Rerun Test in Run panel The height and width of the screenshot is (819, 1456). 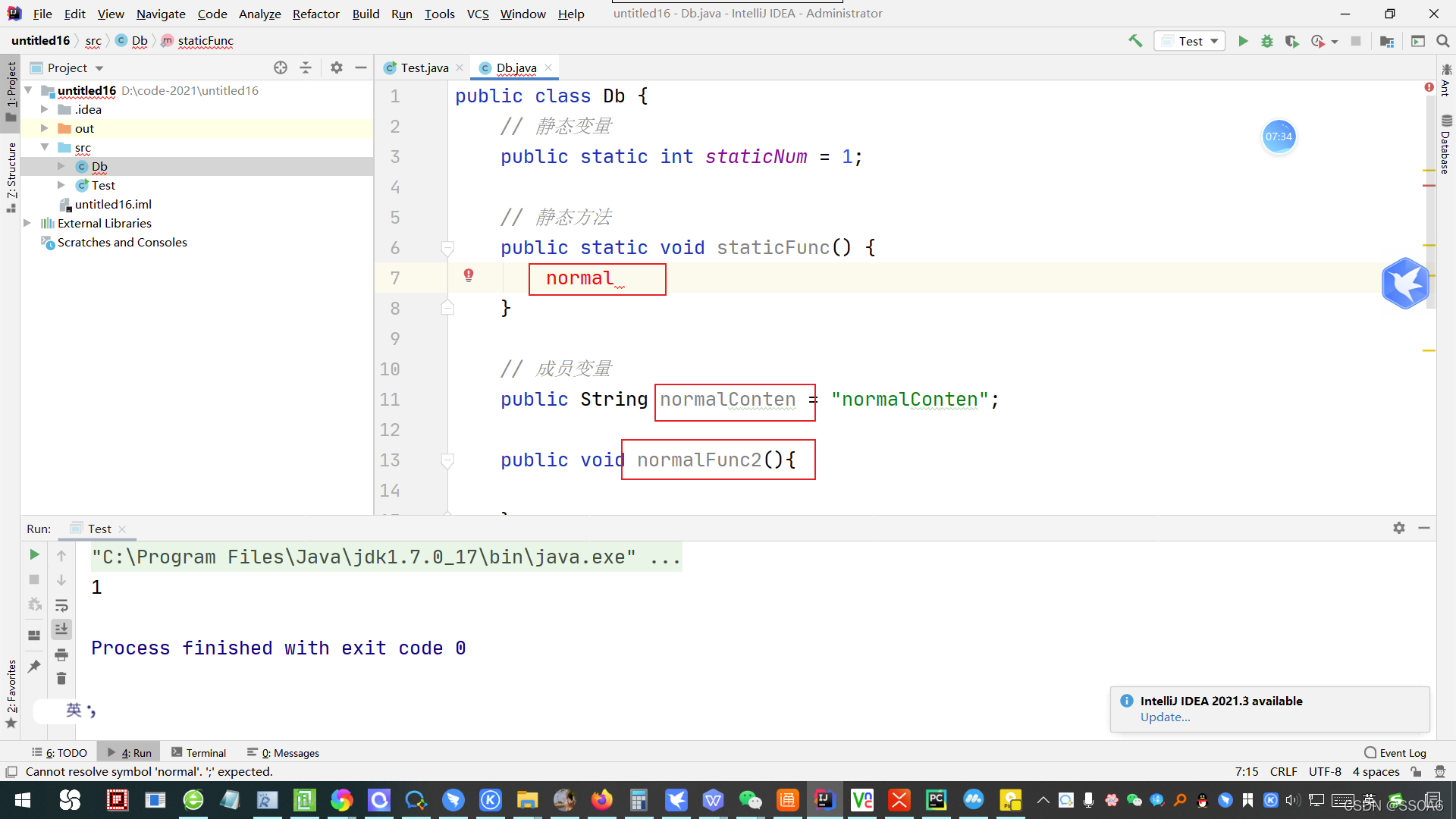click(34, 555)
